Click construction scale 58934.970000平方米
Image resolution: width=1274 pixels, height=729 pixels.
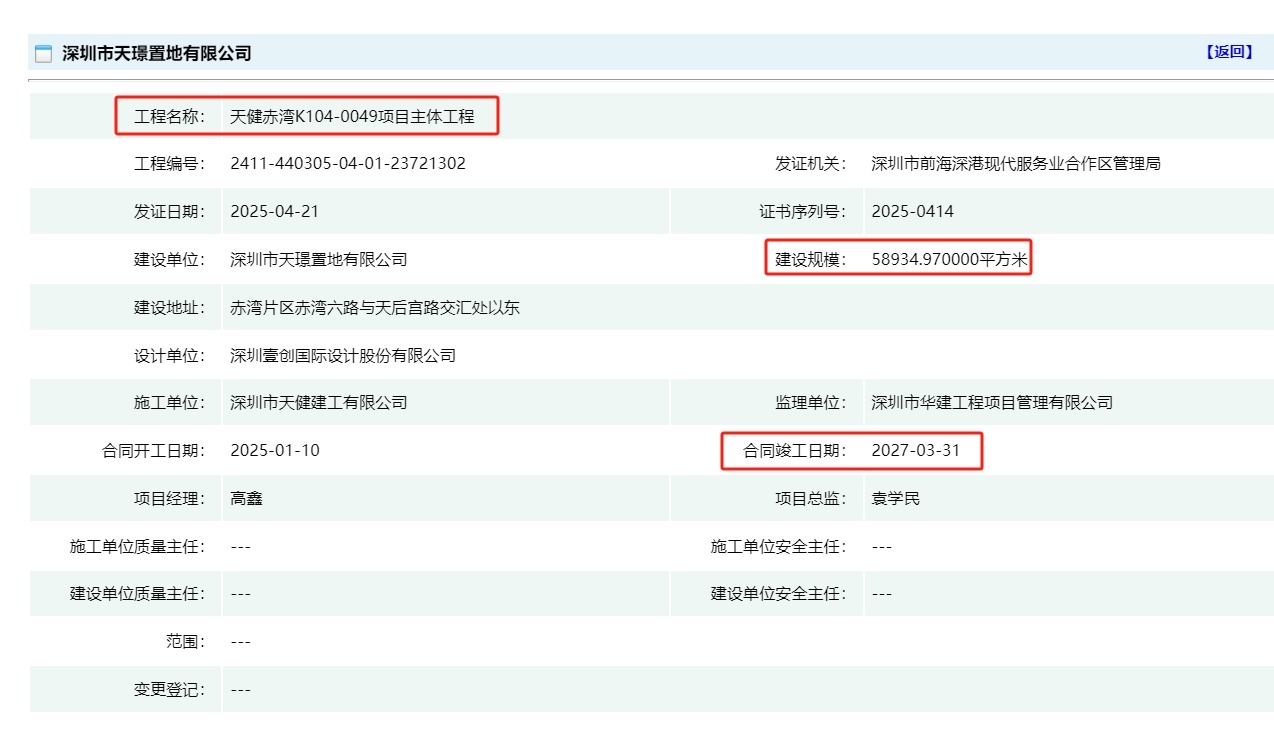point(949,259)
